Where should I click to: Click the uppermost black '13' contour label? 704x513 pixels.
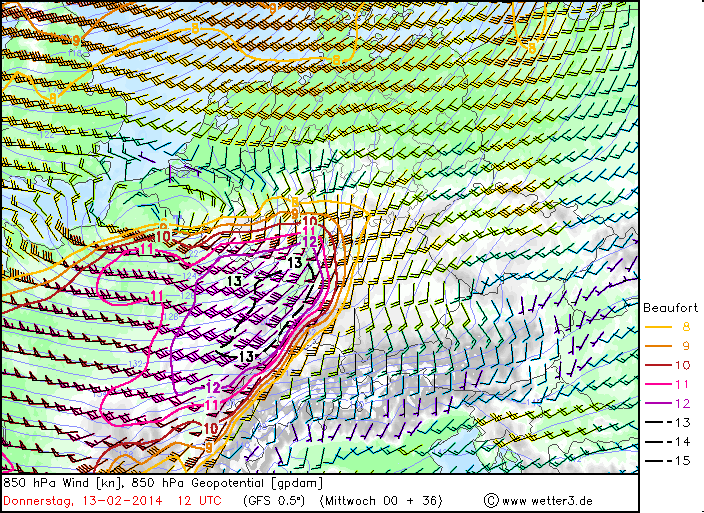(295, 262)
